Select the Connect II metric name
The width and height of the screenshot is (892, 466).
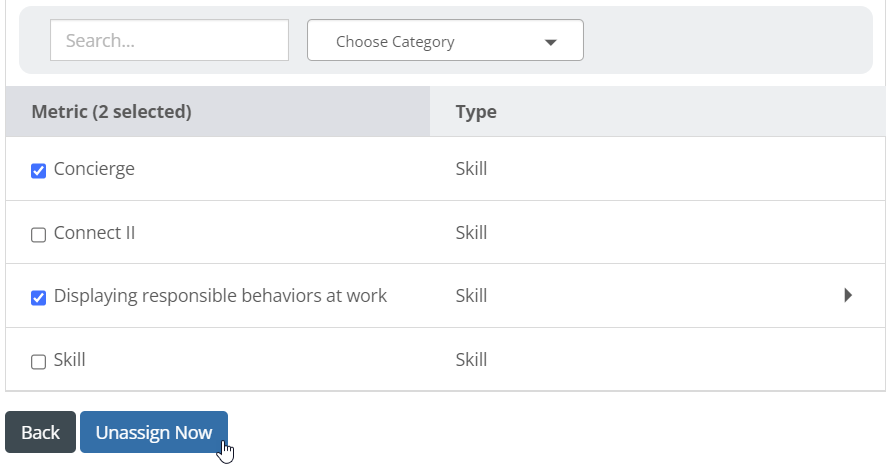[x=94, y=233]
